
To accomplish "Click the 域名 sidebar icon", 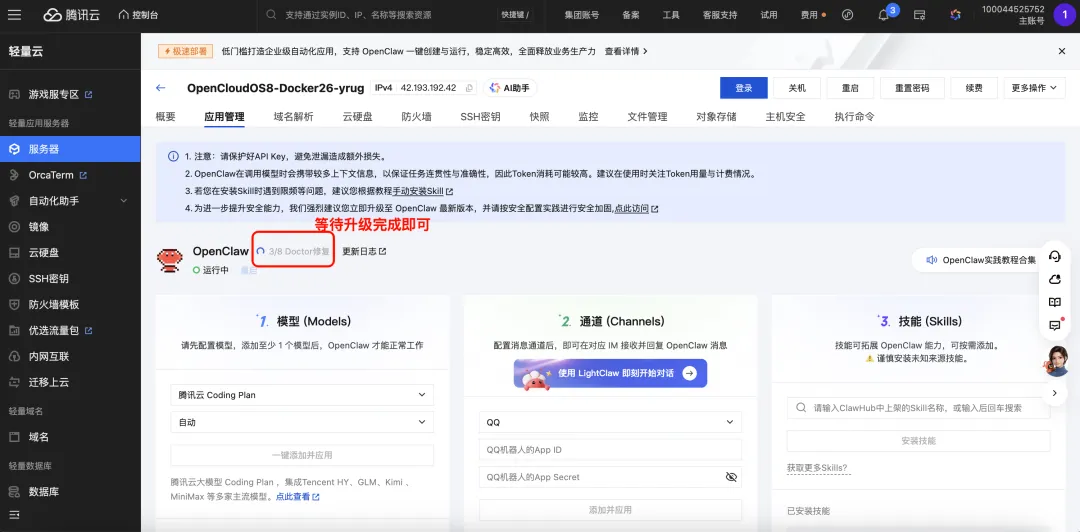I will (x=14, y=437).
